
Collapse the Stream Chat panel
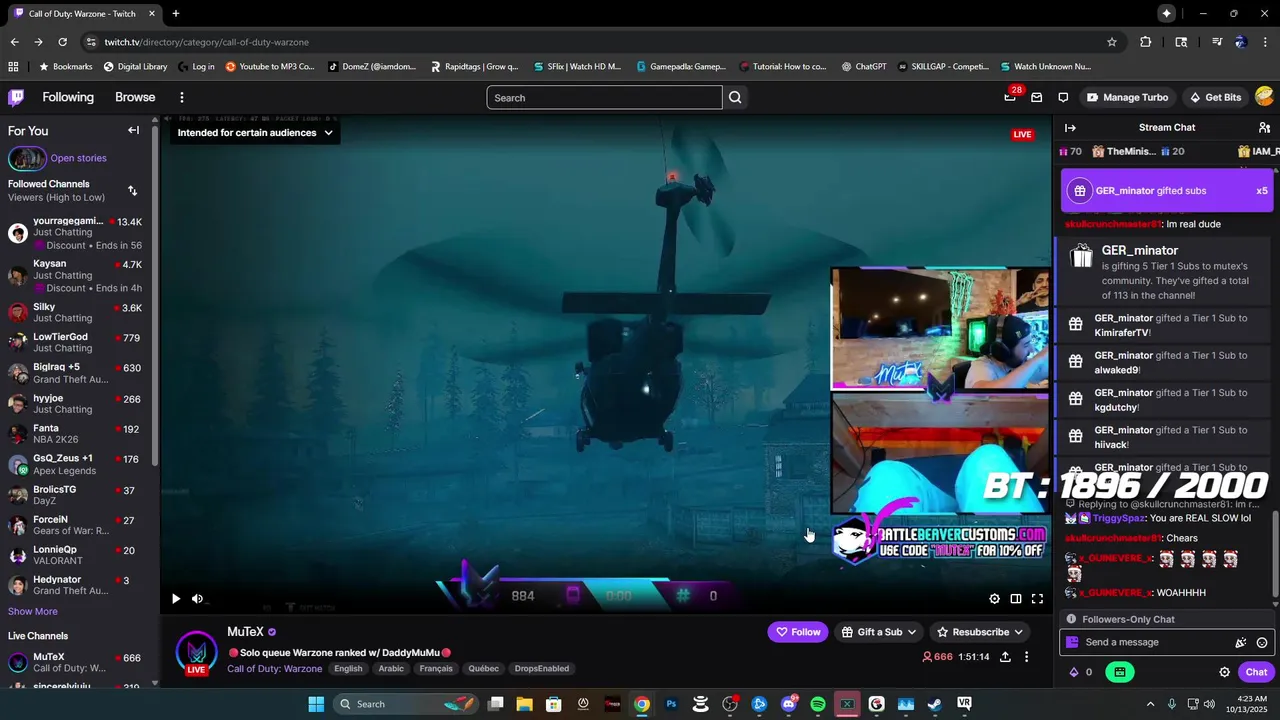tap(1070, 127)
